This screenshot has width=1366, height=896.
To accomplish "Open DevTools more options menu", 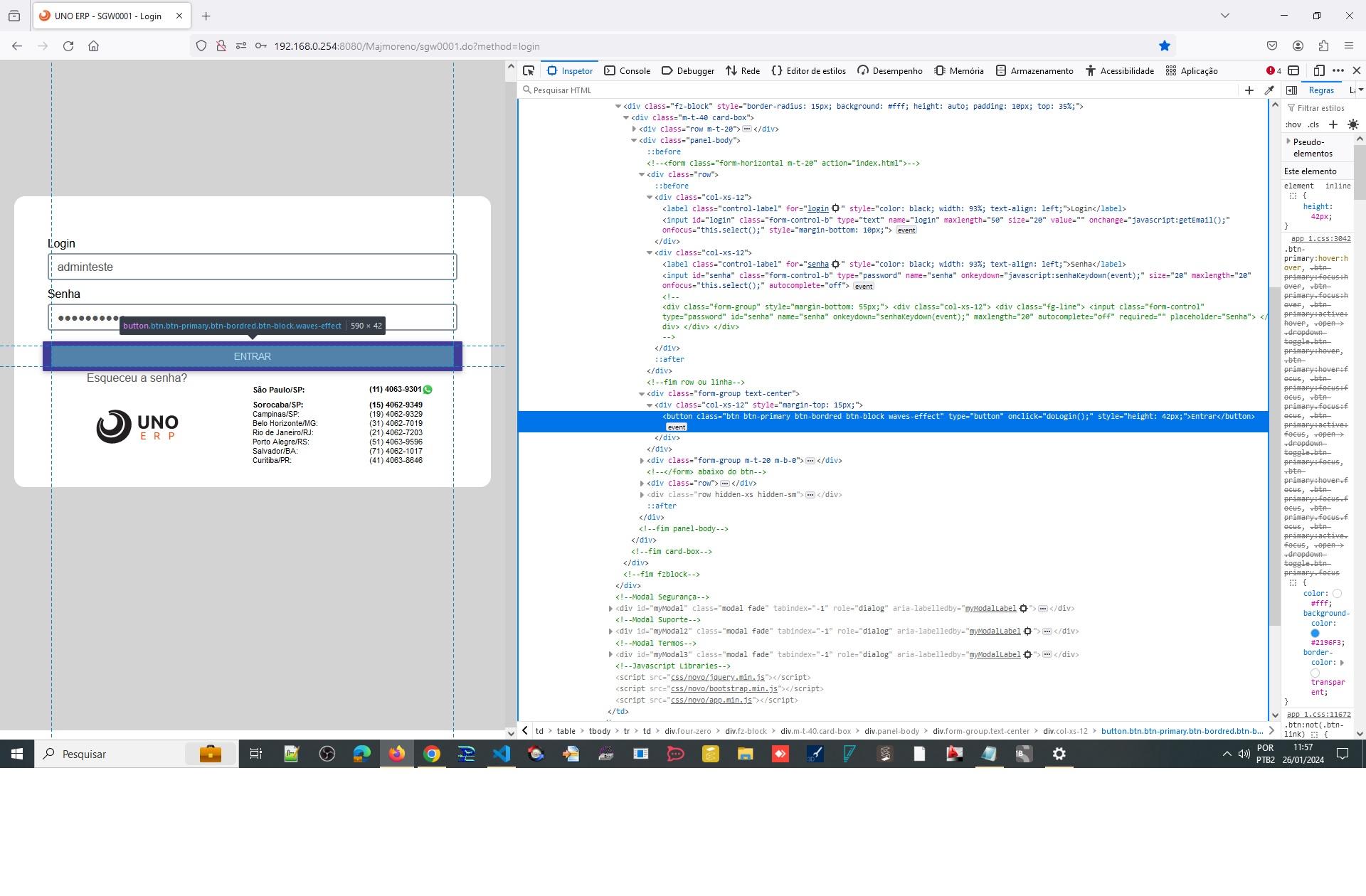I will click(1338, 70).
